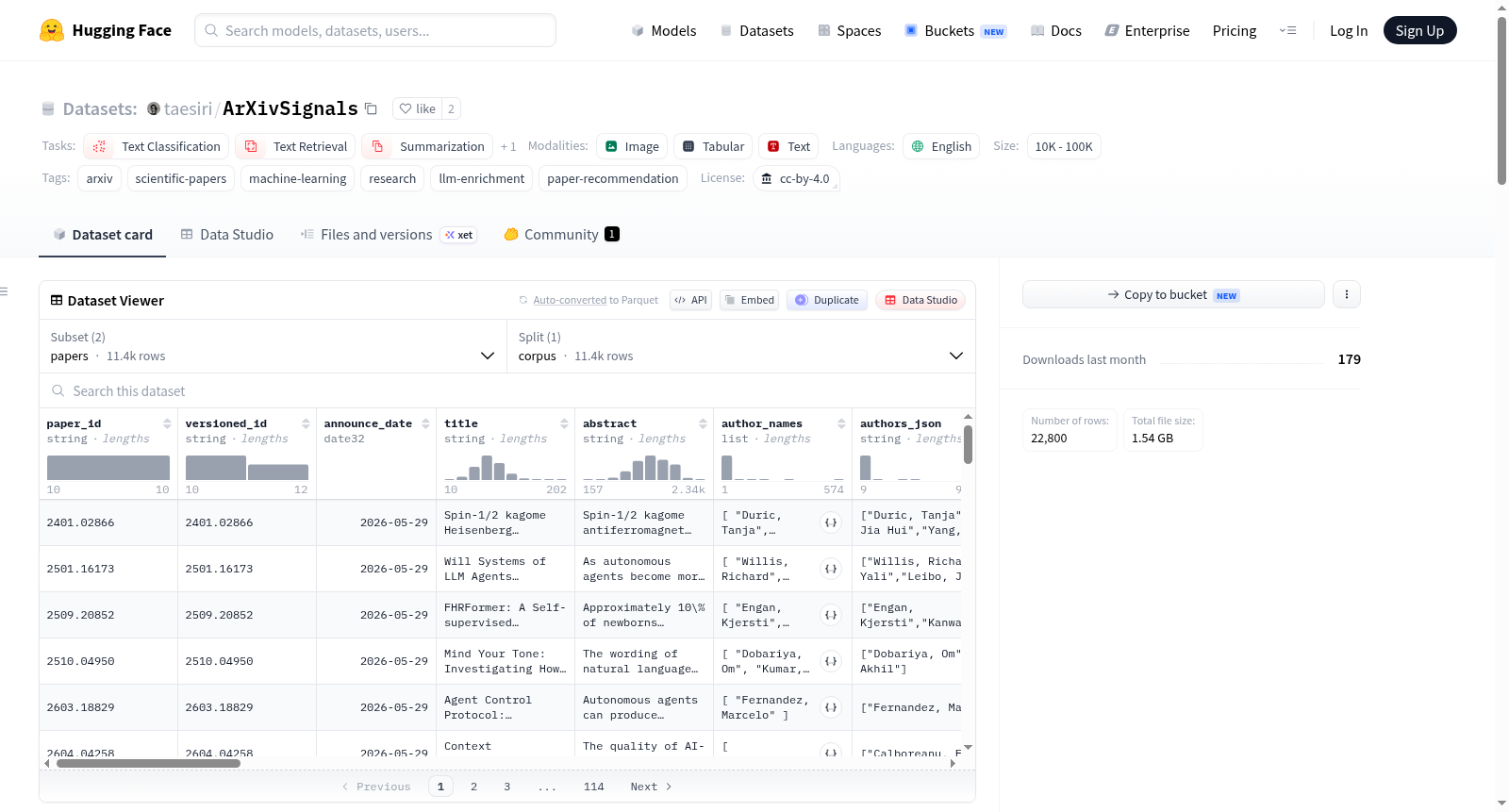Open the Buckets menu item

tap(954, 30)
